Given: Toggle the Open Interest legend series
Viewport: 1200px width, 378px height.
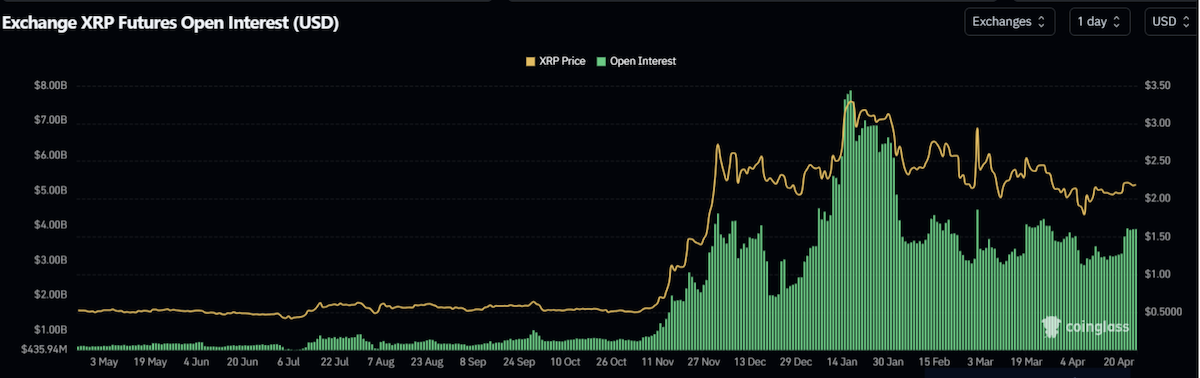Looking at the screenshot, I should click(636, 61).
